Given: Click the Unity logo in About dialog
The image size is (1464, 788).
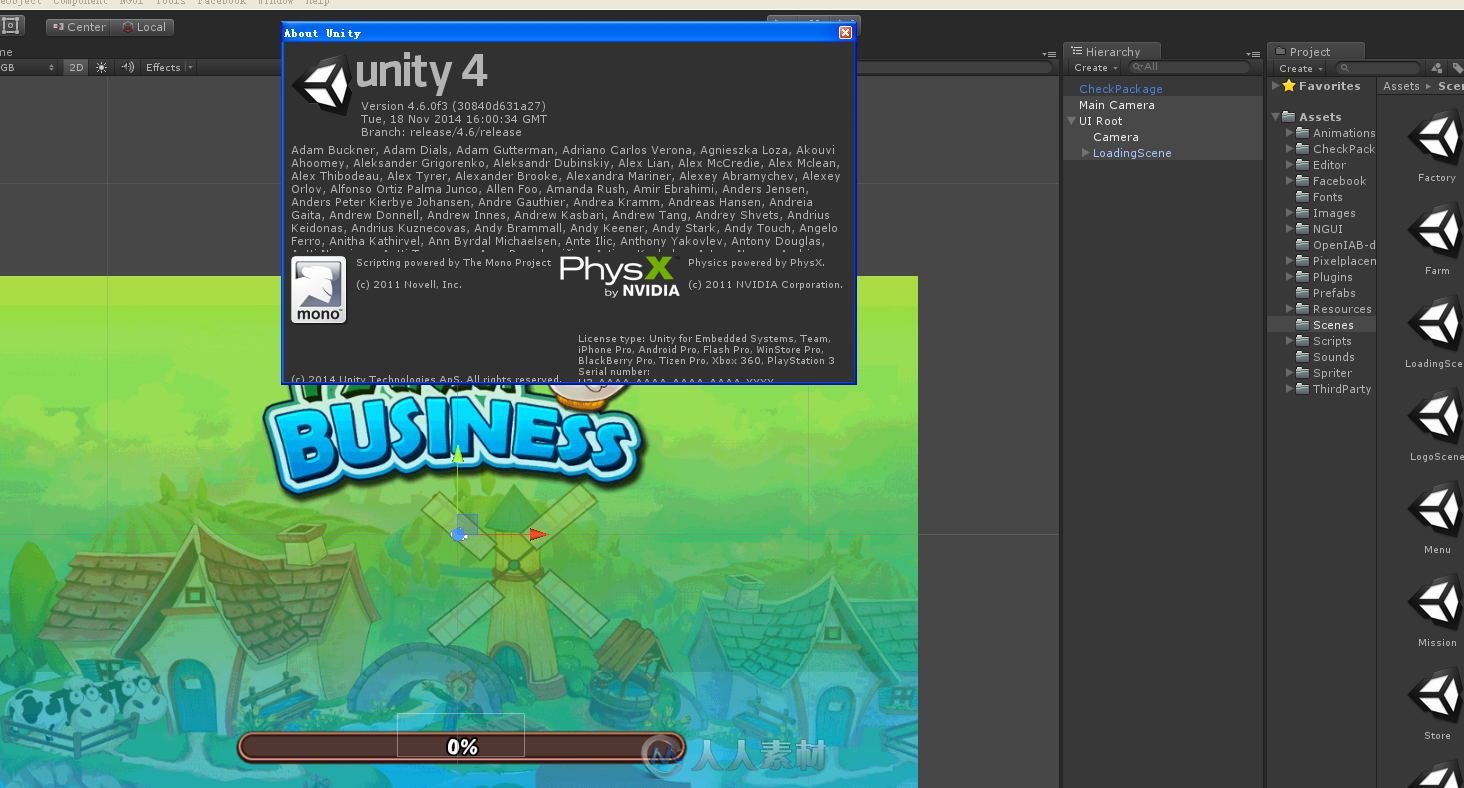Looking at the screenshot, I should pyautogui.click(x=321, y=84).
